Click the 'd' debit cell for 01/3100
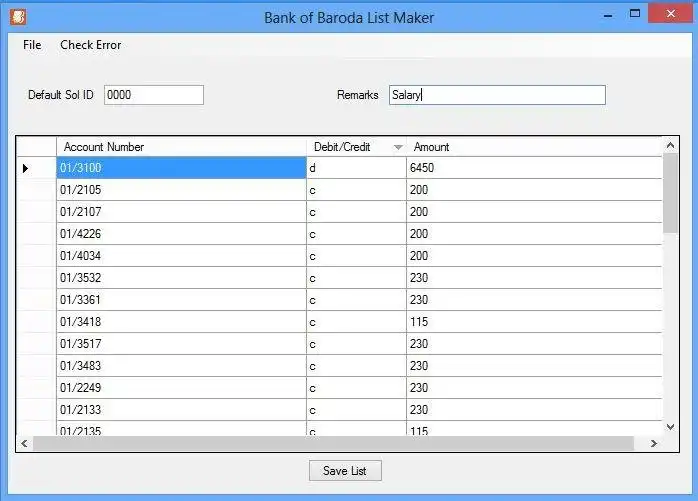Screen dimensions: 698x501 tap(357, 168)
